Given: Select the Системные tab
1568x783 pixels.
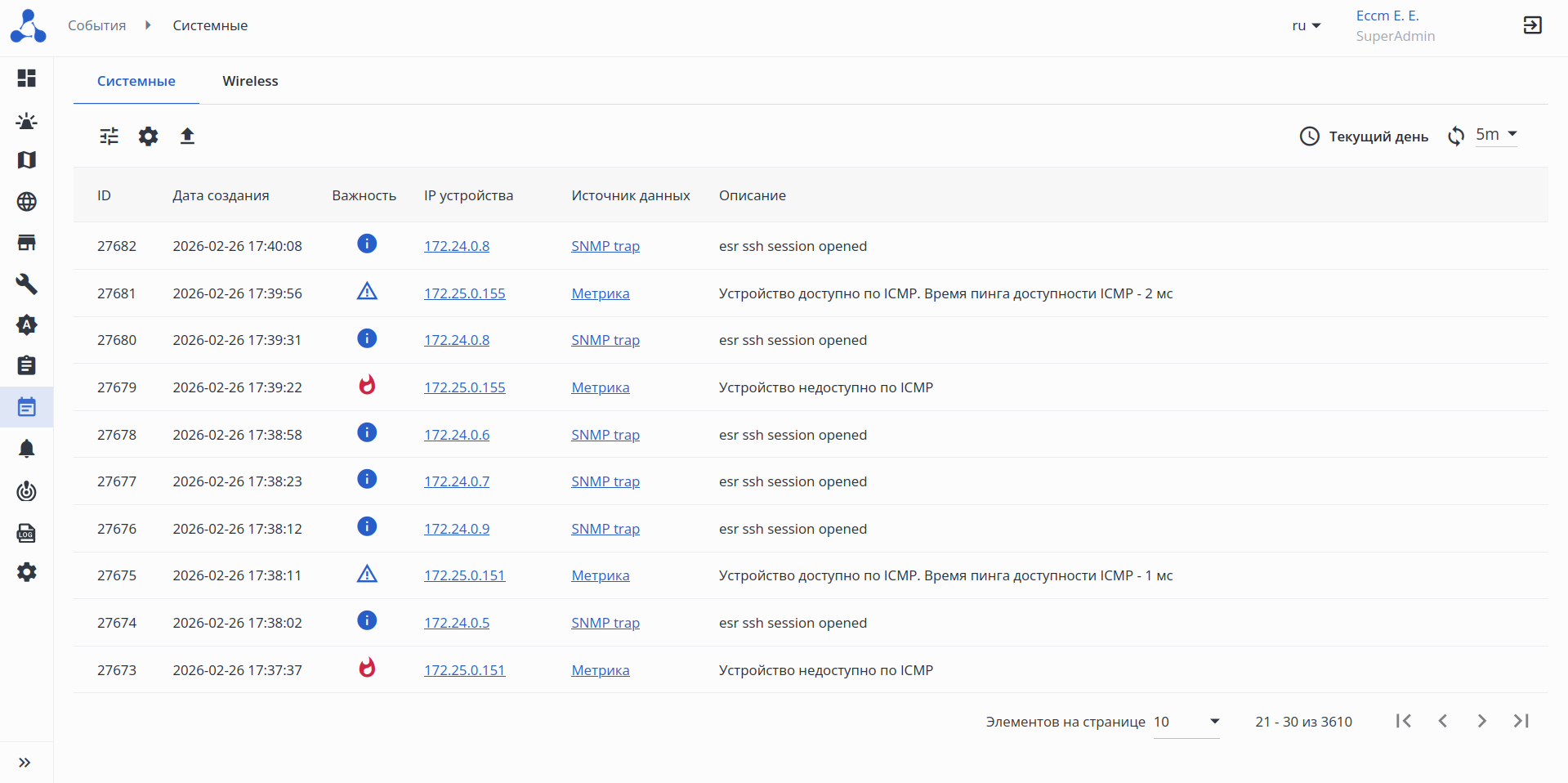Looking at the screenshot, I should coord(136,81).
